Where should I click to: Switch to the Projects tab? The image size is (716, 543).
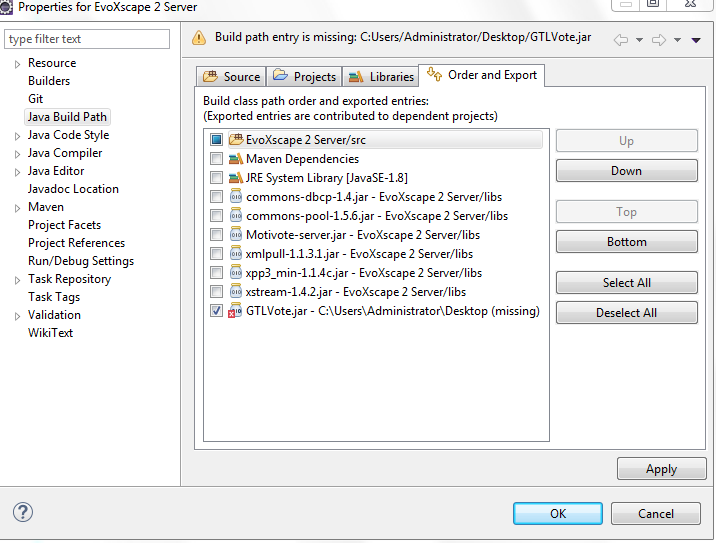point(304,76)
